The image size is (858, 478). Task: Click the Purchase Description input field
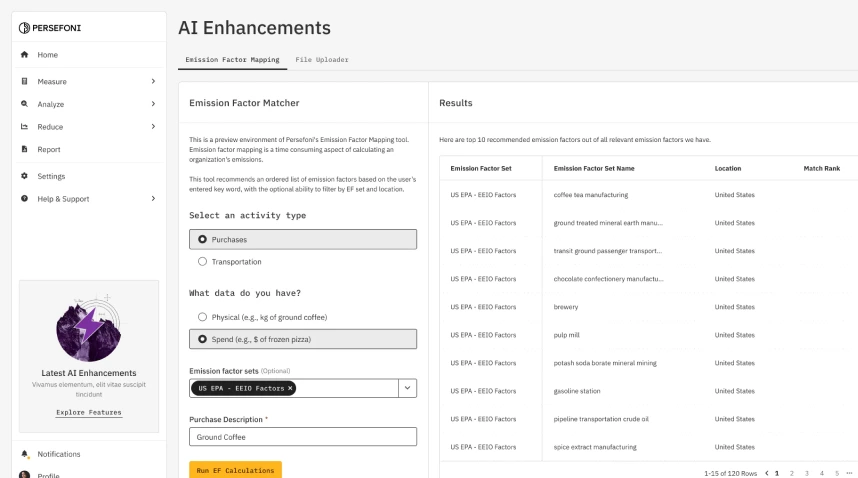pyautogui.click(x=302, y=437)
